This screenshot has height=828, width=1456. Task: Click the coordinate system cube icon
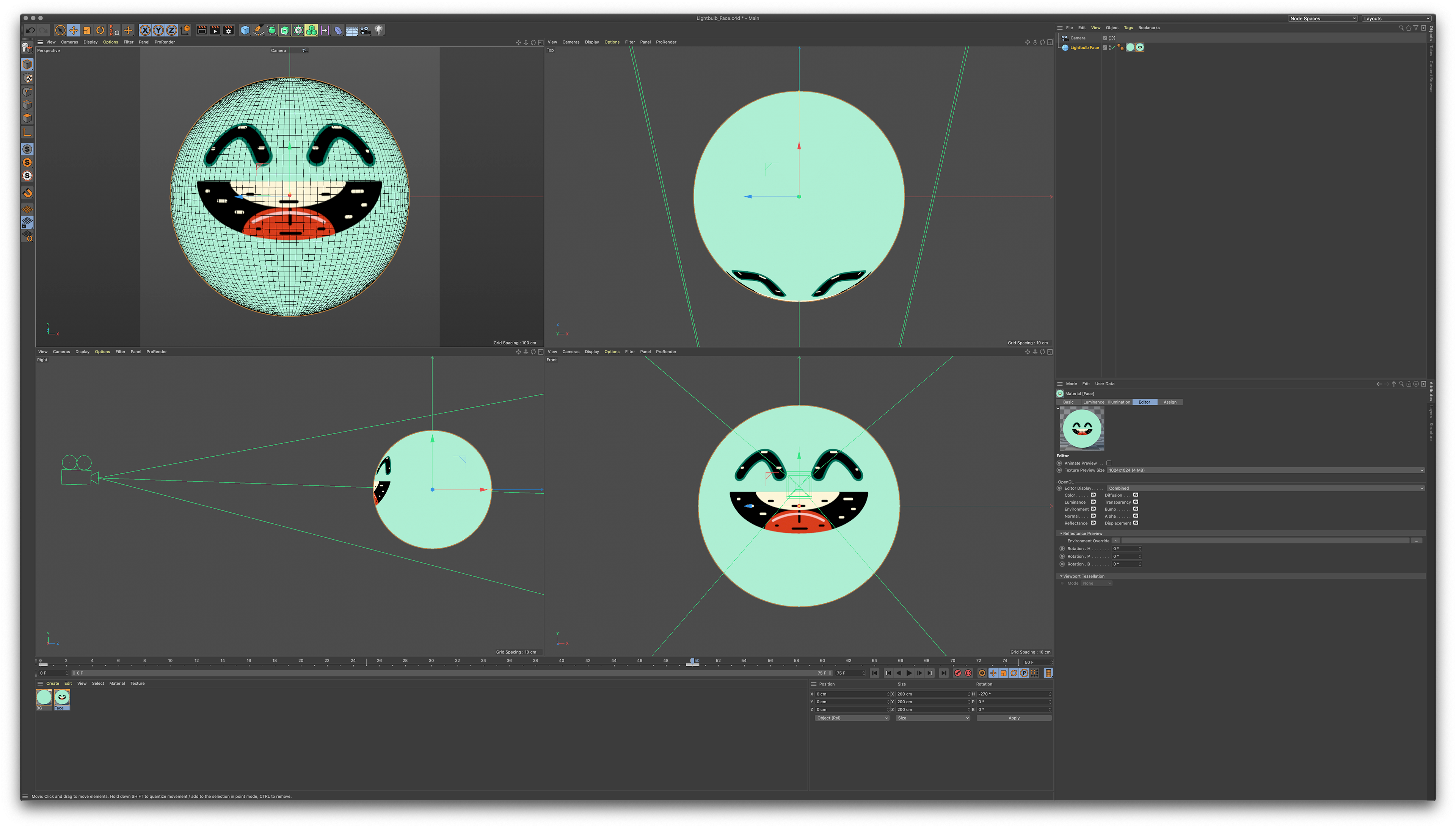tap(185, 30)
